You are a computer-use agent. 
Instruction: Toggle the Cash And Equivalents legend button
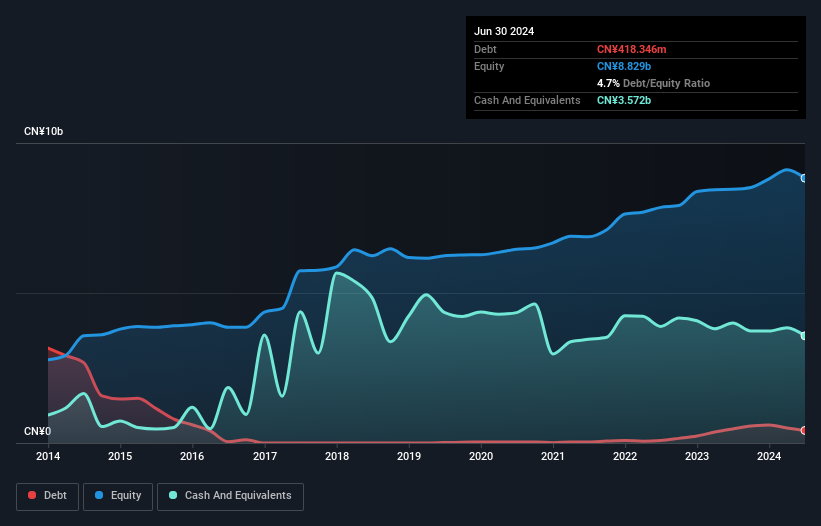tap(230, 496)
